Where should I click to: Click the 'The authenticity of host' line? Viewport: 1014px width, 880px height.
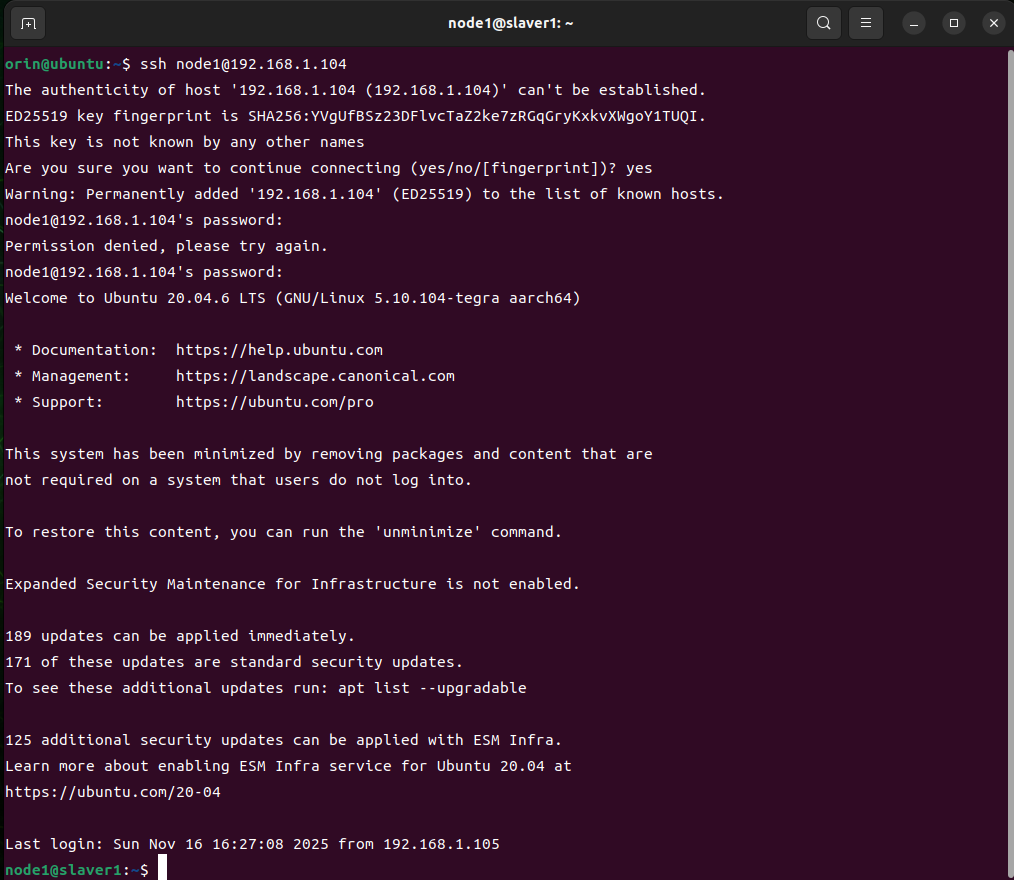tap(355, 90)
